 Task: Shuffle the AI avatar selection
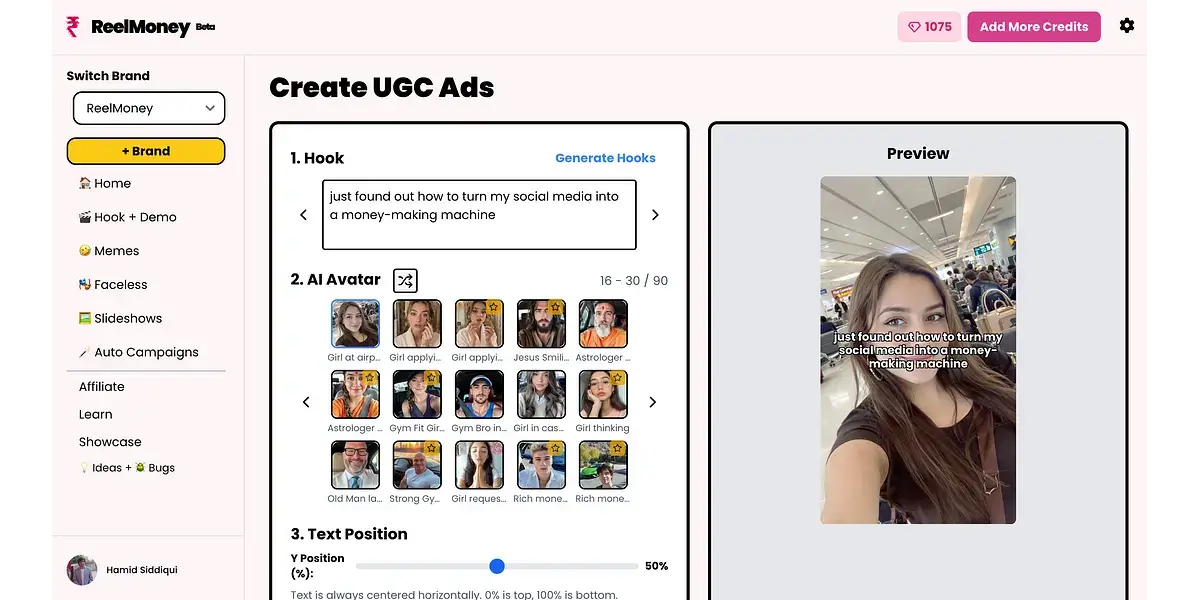tap(405, 280)
